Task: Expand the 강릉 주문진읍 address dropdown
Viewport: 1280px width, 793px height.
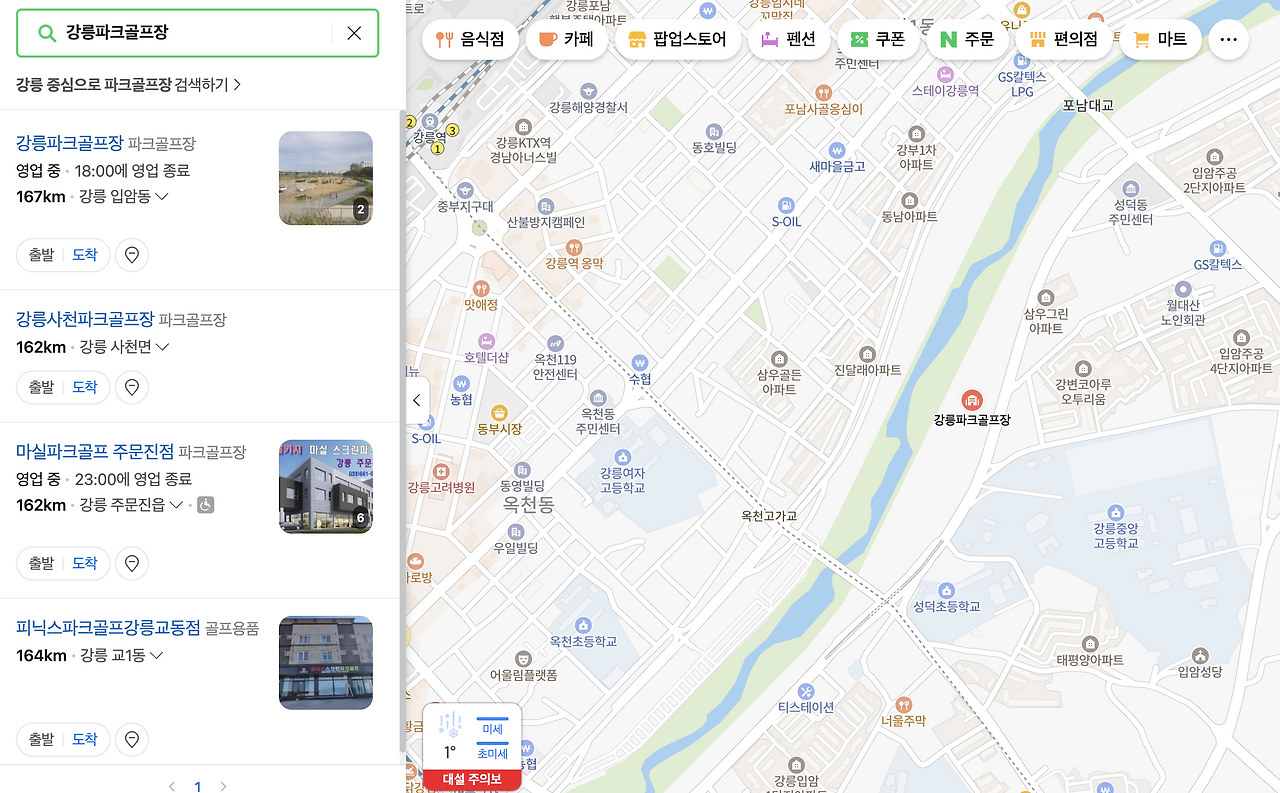Action: [176, 504]
